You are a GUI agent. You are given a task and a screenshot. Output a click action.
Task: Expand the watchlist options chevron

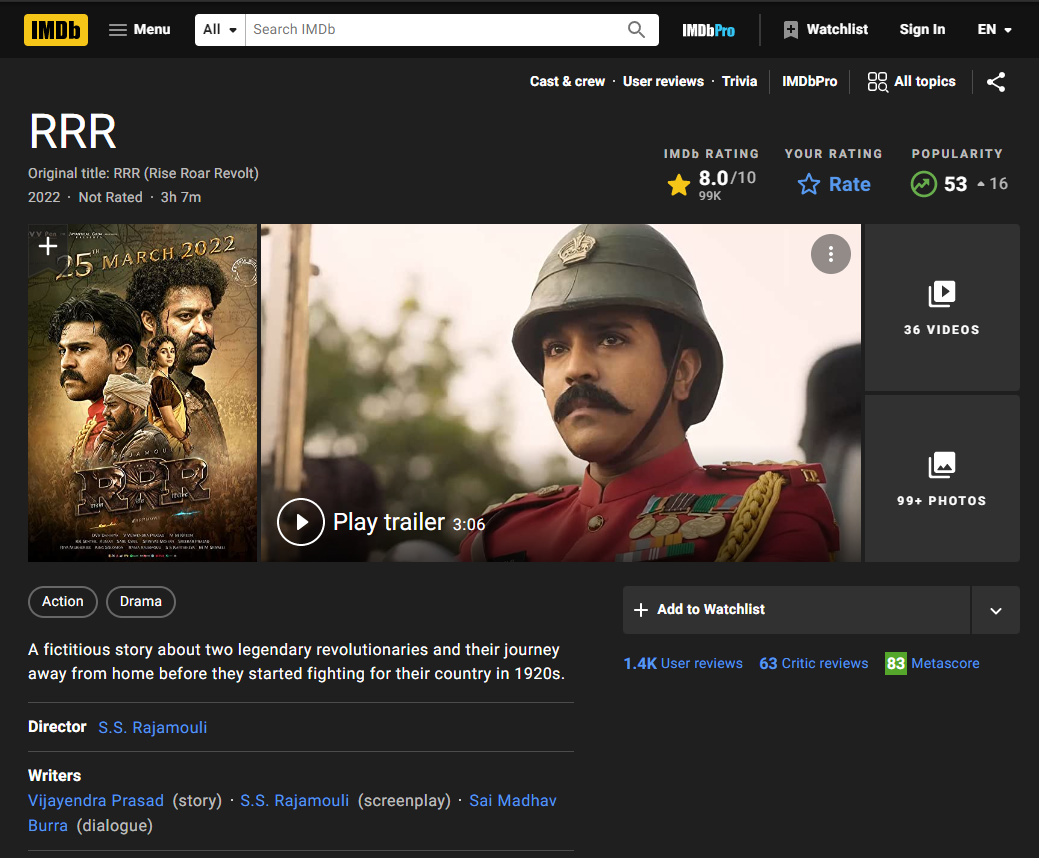[x=995, y=610]
